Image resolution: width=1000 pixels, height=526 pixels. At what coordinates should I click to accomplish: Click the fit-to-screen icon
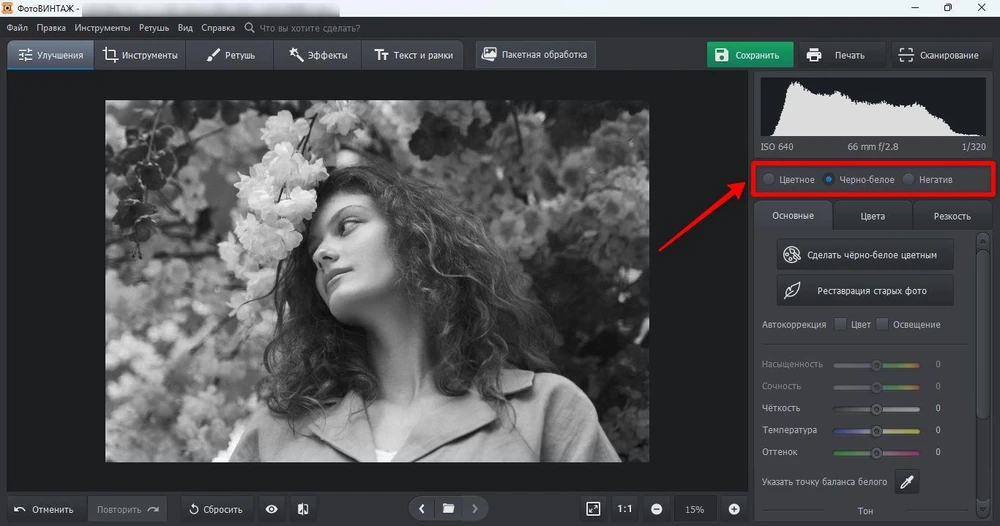coord(593,509)
